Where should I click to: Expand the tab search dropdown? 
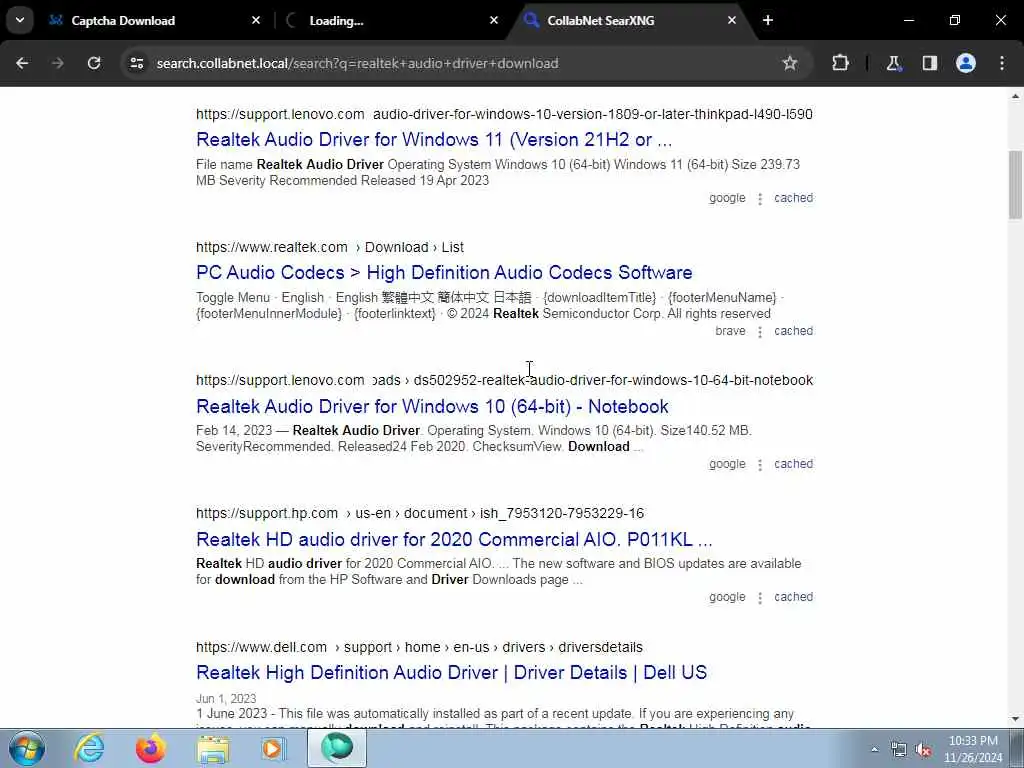pyautogui.click(x=20, y=20)
